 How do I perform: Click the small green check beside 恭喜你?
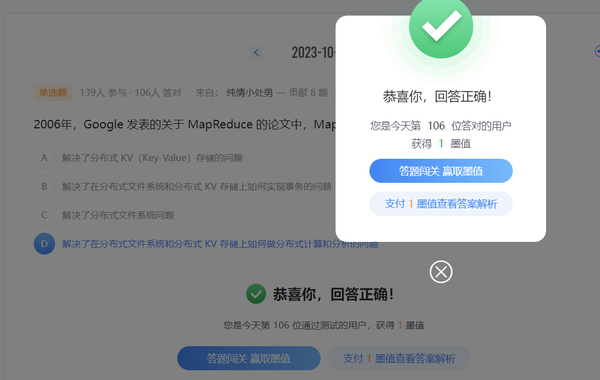pyautogui.click(x=256, y=294)
